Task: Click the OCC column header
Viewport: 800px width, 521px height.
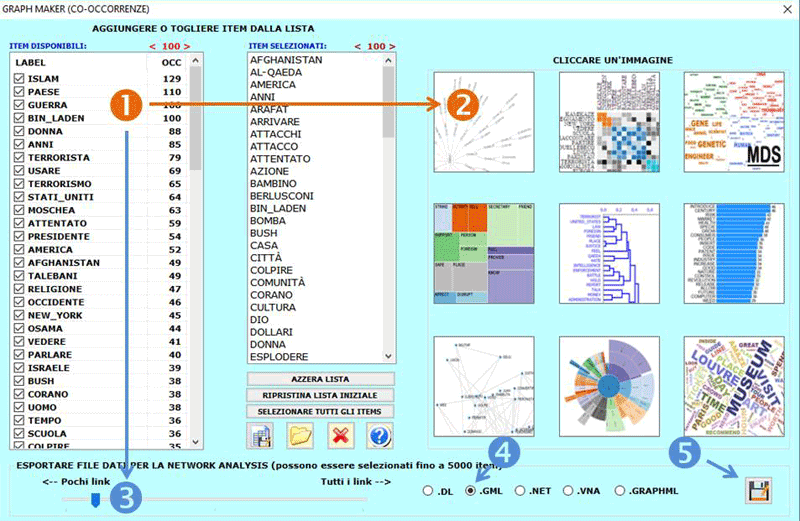Action: tap(171, 63)
